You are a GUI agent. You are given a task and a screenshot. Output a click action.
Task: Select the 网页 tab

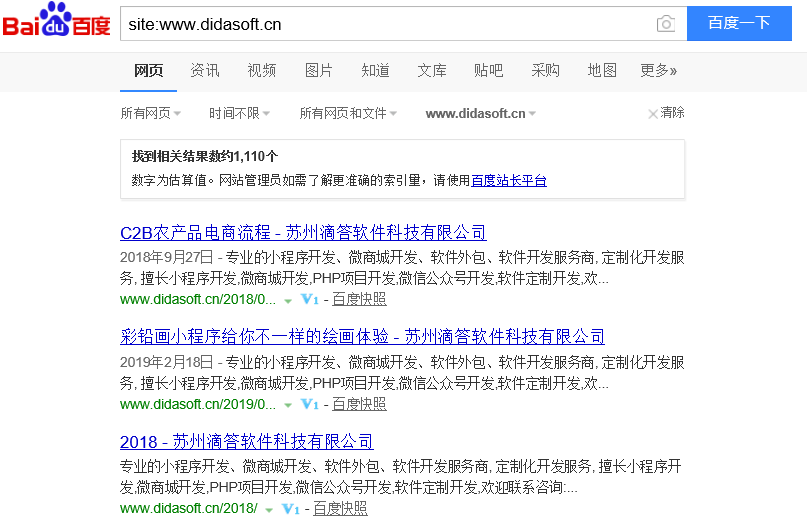(148, 71)
